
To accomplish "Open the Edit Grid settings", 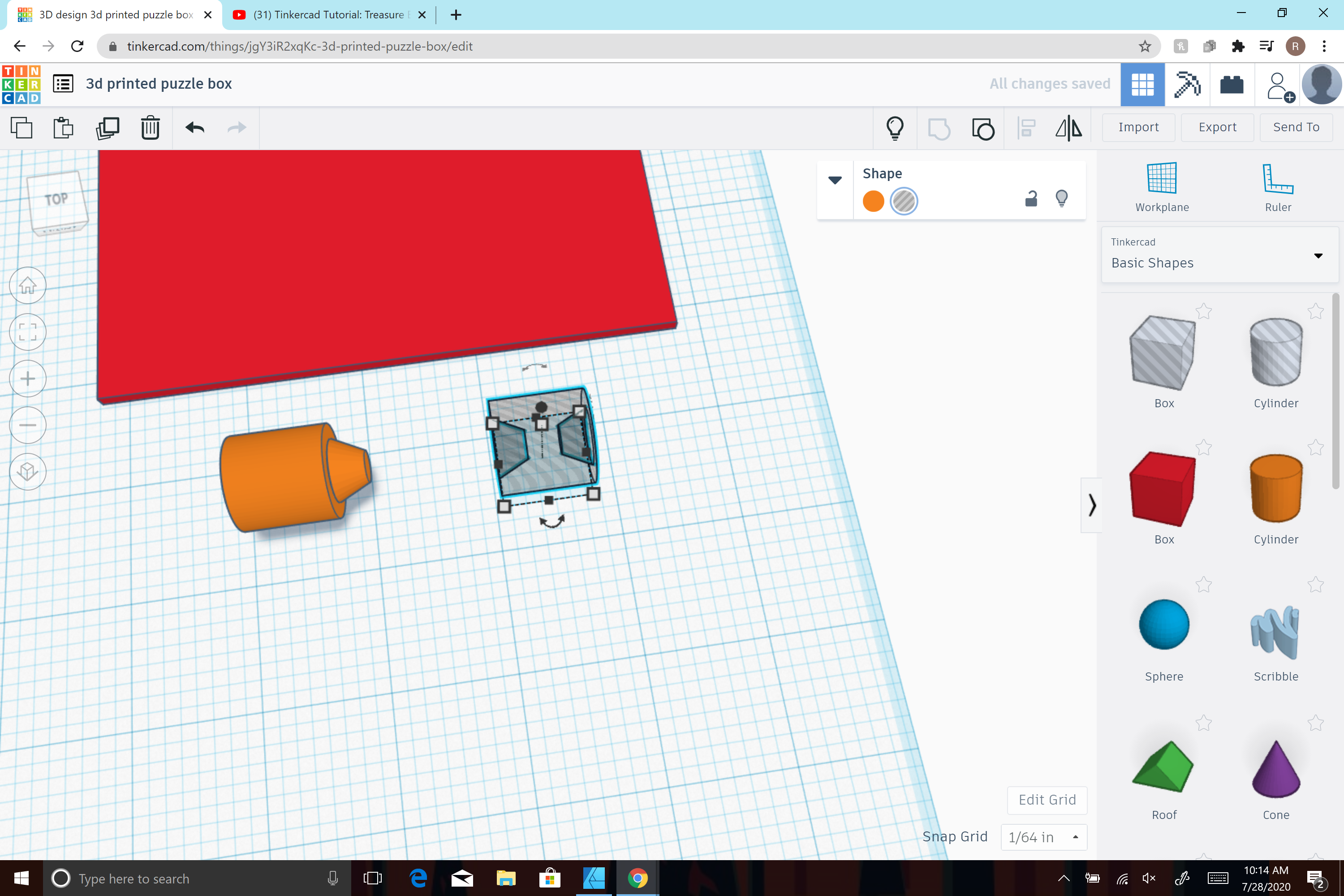I will [x=1047, y=800].
